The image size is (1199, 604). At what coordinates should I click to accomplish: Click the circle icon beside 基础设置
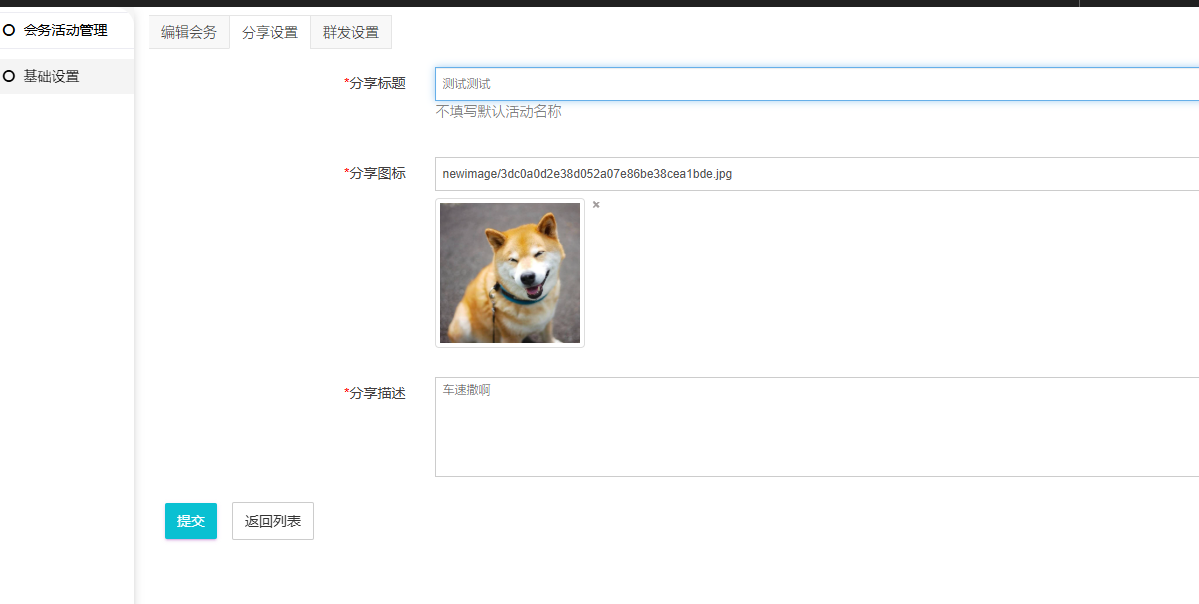tap(9, 76)
